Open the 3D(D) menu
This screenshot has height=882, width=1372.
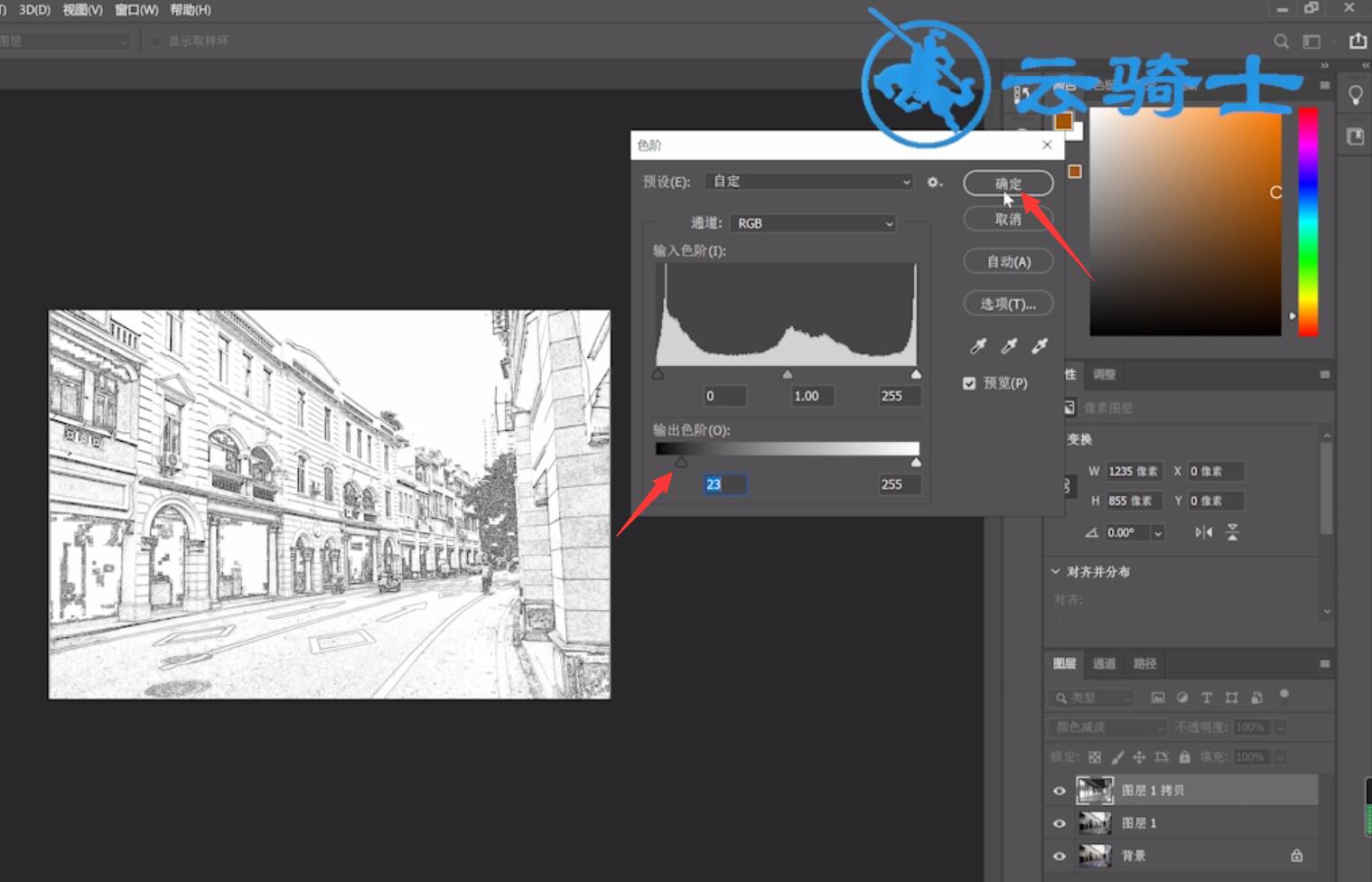click(x=34, y=10)
